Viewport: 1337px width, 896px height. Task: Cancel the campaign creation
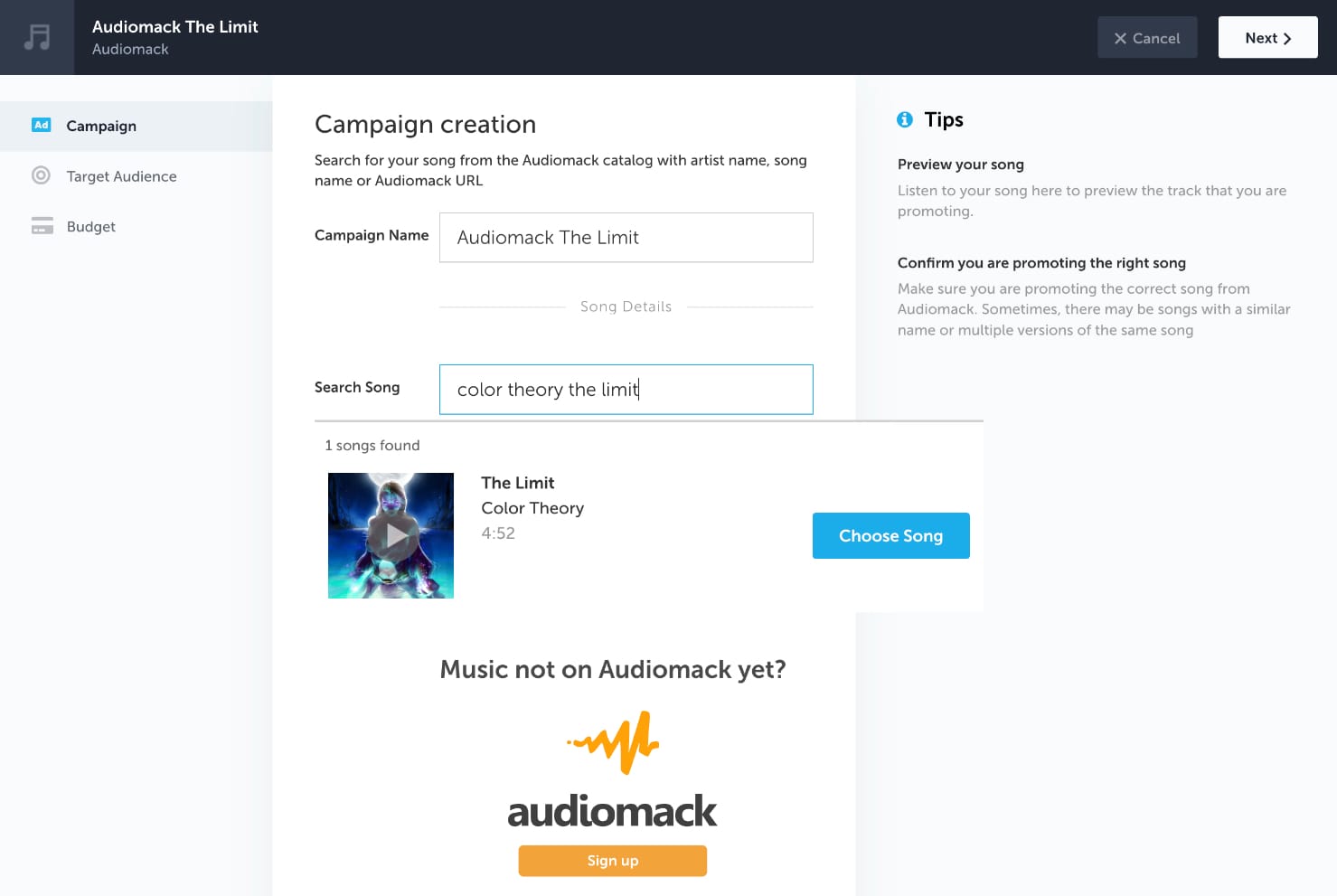[x=1147, y=37]
